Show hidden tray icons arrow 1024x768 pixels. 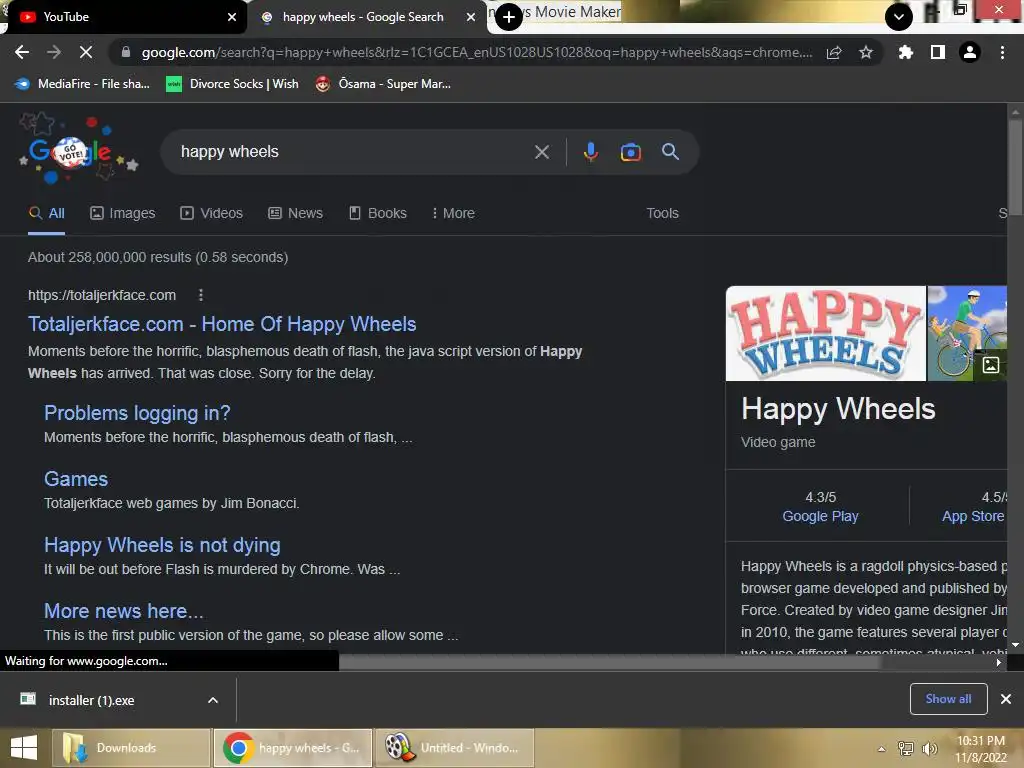(882, 748)
